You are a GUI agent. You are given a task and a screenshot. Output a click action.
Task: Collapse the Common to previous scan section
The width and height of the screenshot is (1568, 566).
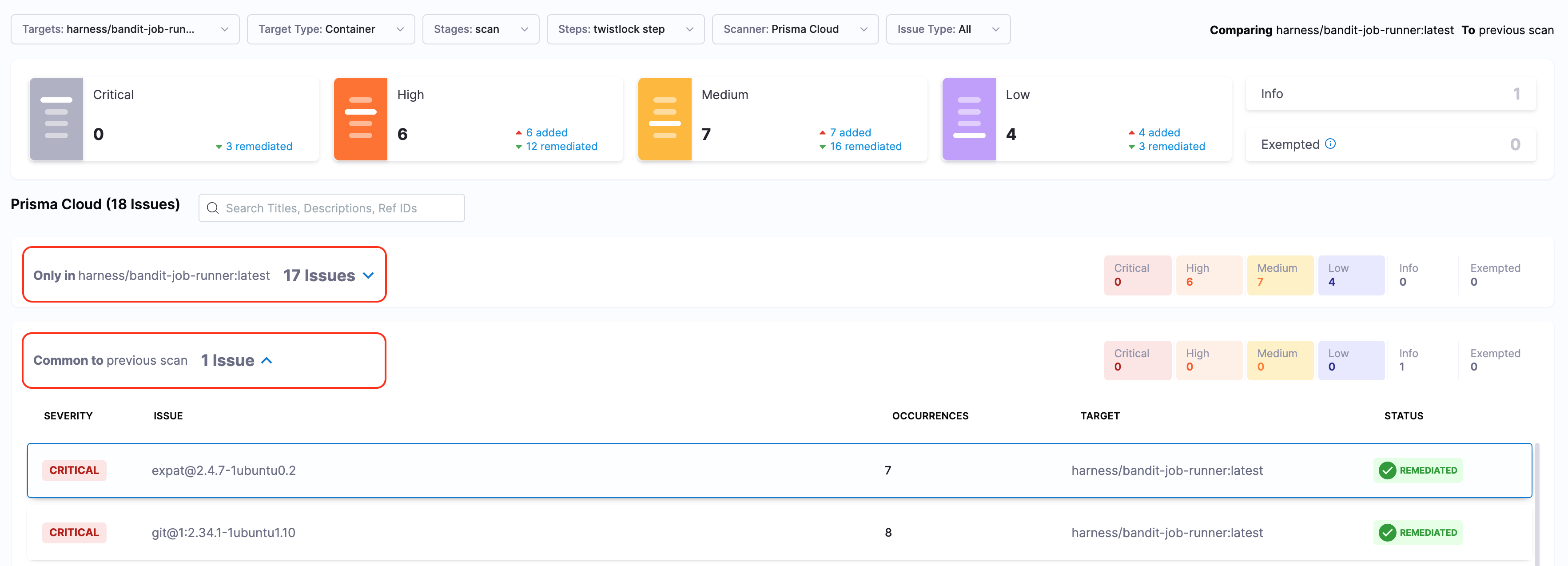click(267, 360)
